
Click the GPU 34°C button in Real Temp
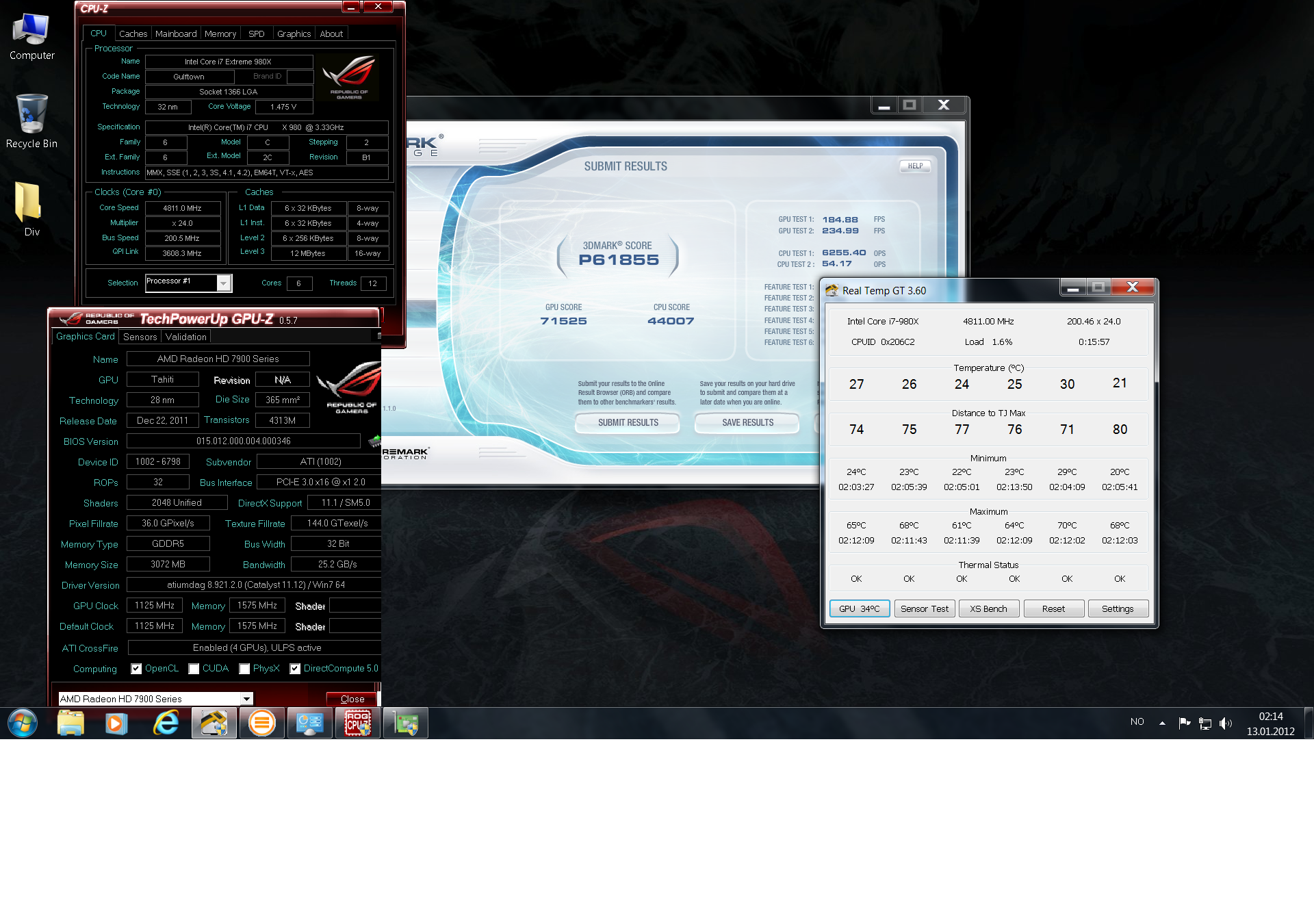click(860, 608)
